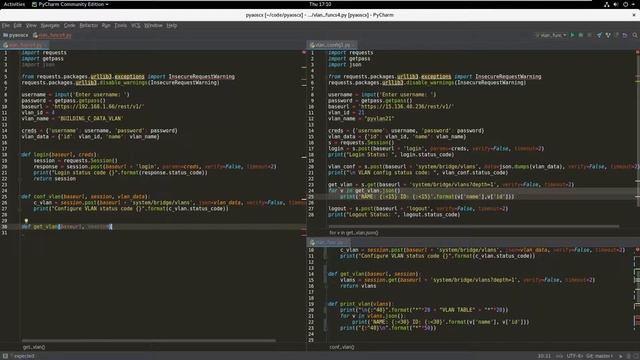The image size is (640, 360).
Task: Open the Refactor menu
Action: (89, 25)
